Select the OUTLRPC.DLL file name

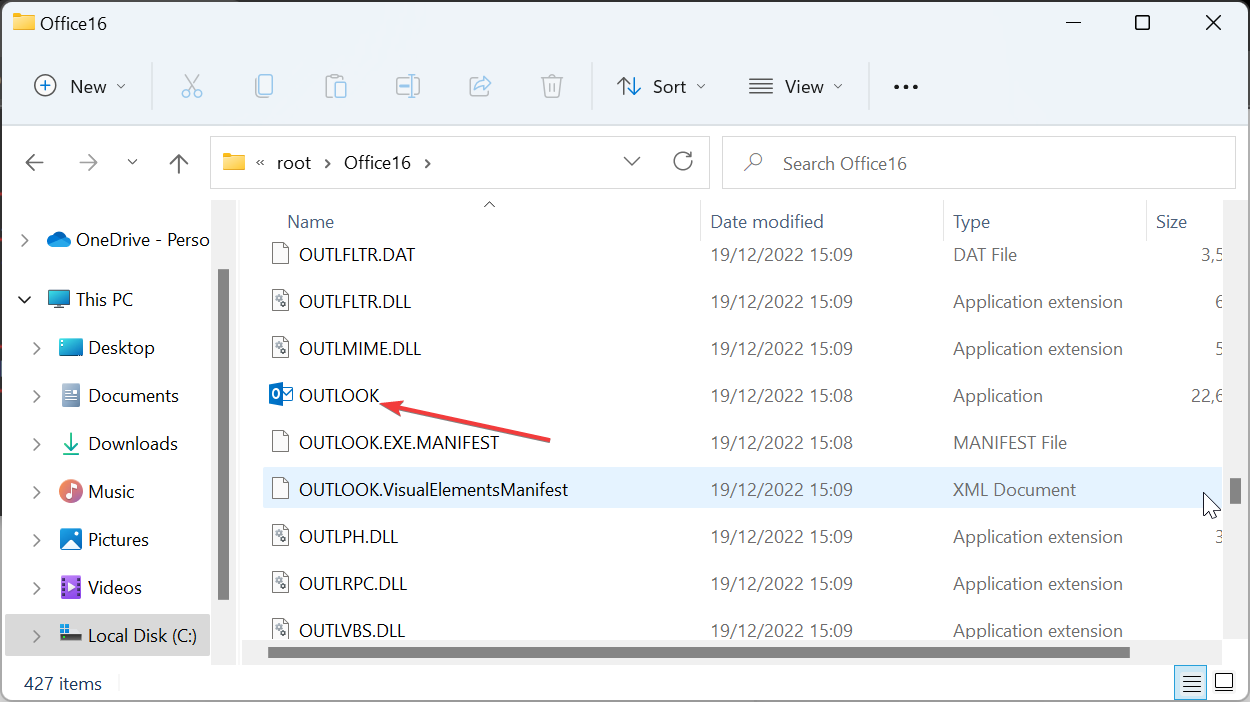point(353,583)
